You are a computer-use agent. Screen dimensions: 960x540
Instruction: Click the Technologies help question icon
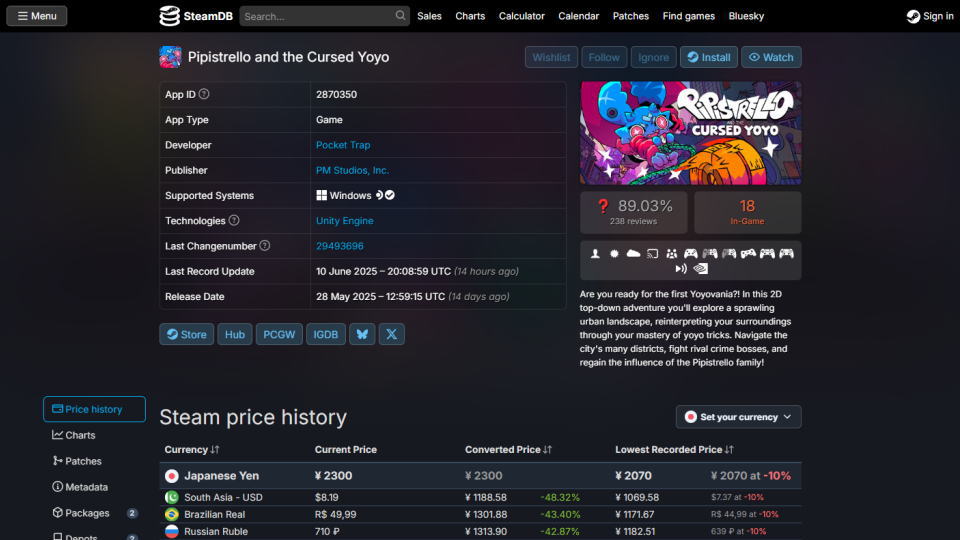pos(234,220)
